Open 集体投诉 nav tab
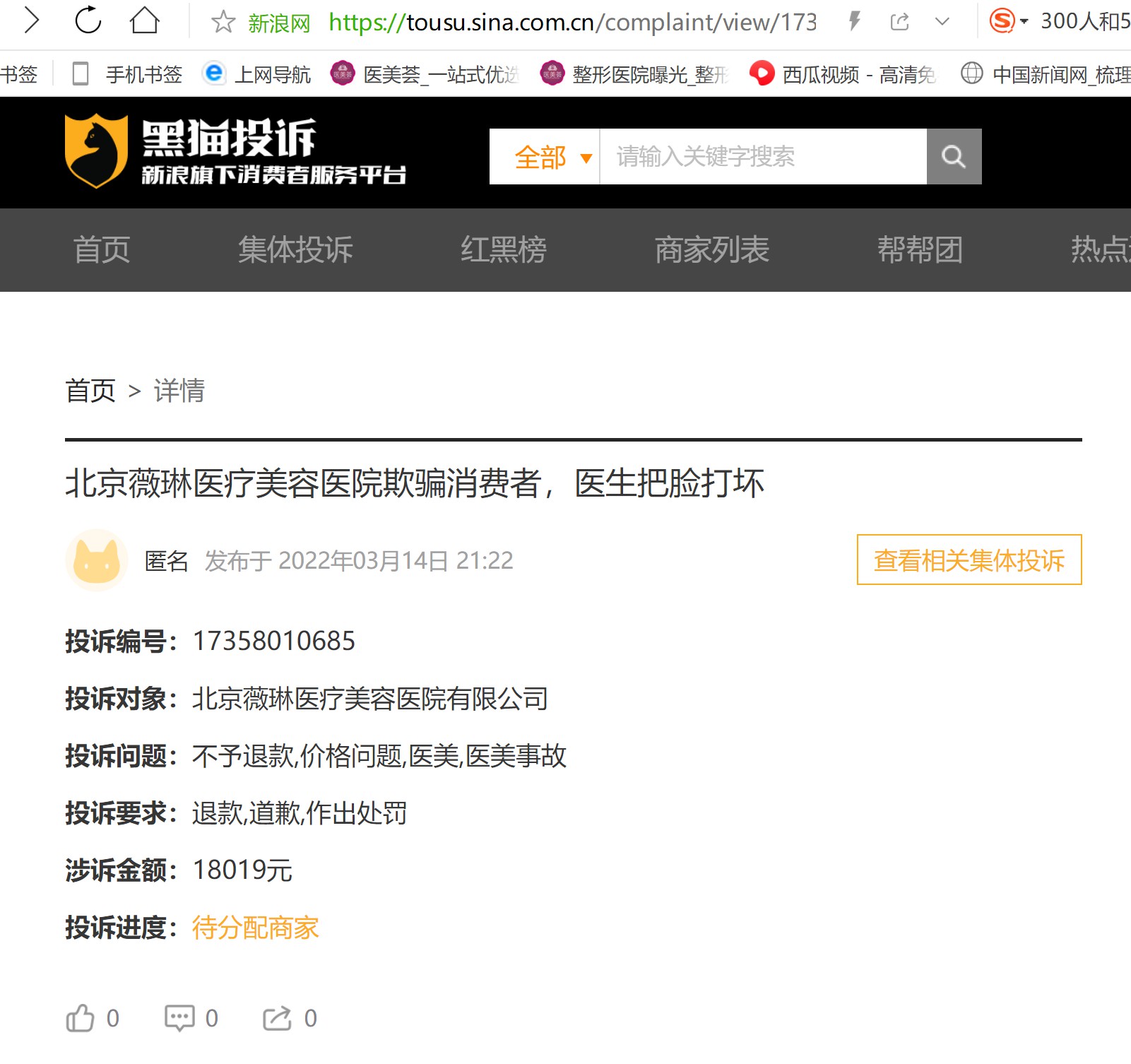Screen dimensions: 1131x1064 pyautogui.click(x=295, y=250)
